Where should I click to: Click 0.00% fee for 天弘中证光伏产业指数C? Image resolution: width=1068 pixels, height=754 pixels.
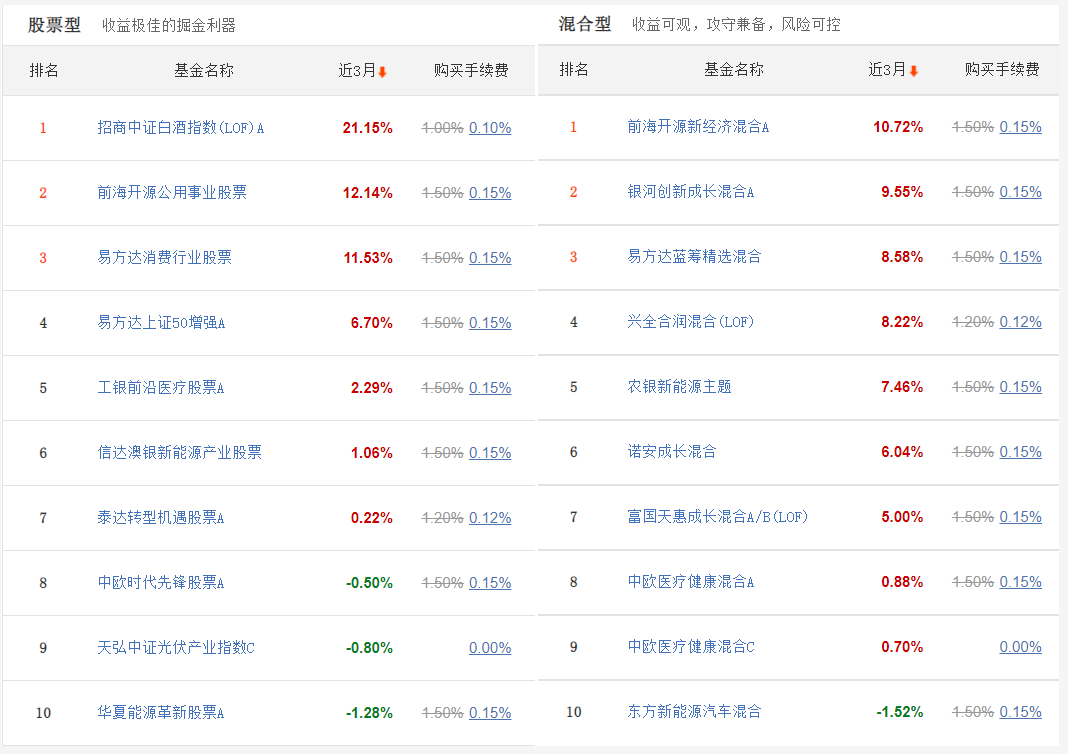point(490,647)
